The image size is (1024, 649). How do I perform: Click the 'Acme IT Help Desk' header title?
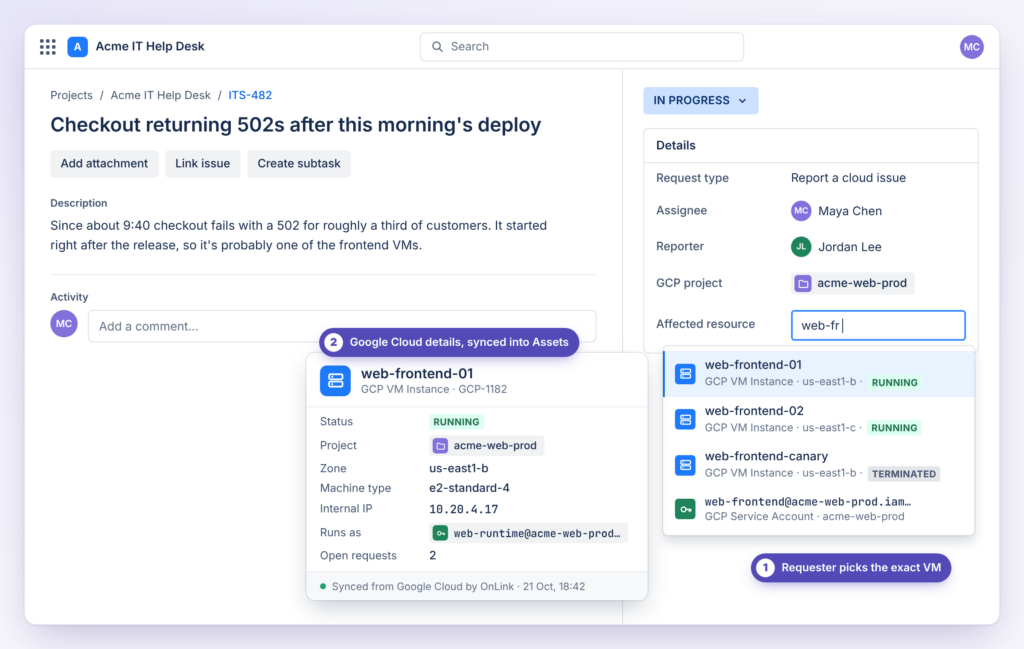[x=150, y=46]
